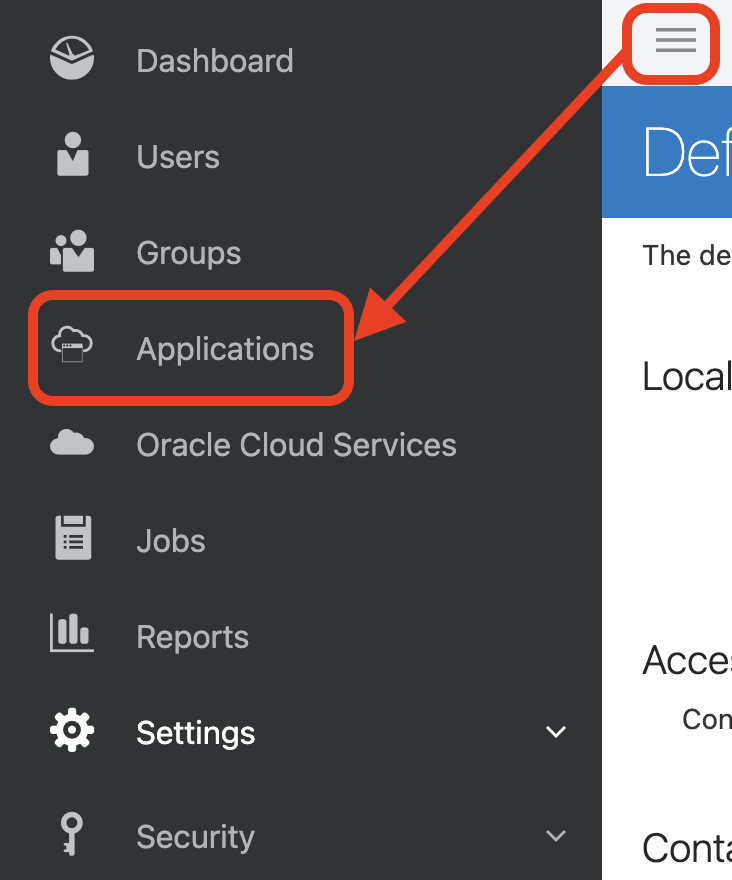This screenshot has width=732, height=880.
Task: Click the Dashboard gauge icon
Action: tap(72, 59)
